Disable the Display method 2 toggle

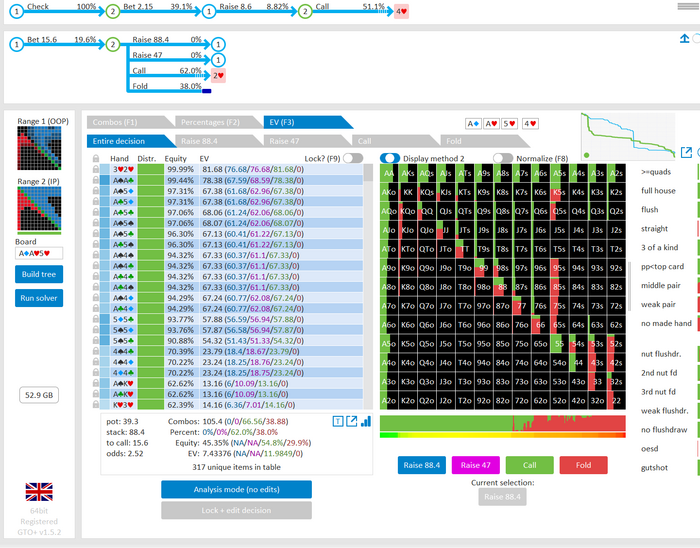(390, 158)
